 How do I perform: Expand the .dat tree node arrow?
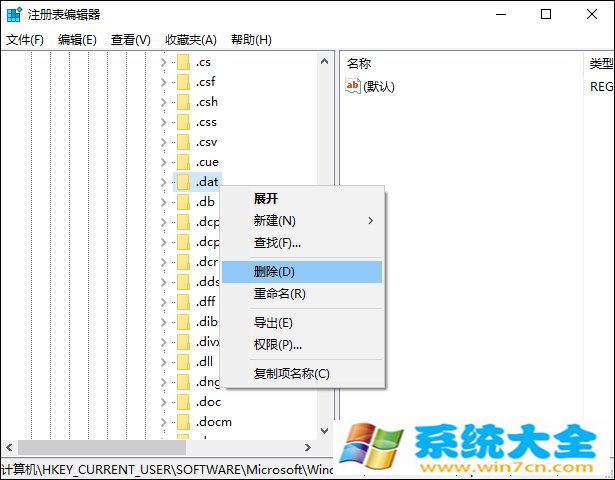tap(163, 182)
